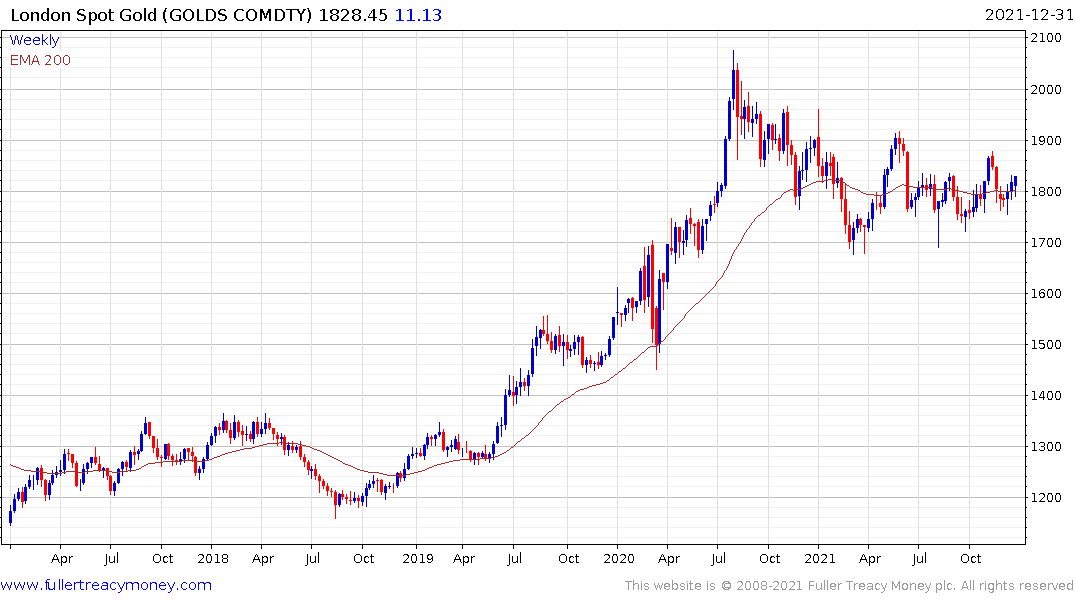
Task: Click the 2021-12-31 date label
Action: click(1029, 15)
